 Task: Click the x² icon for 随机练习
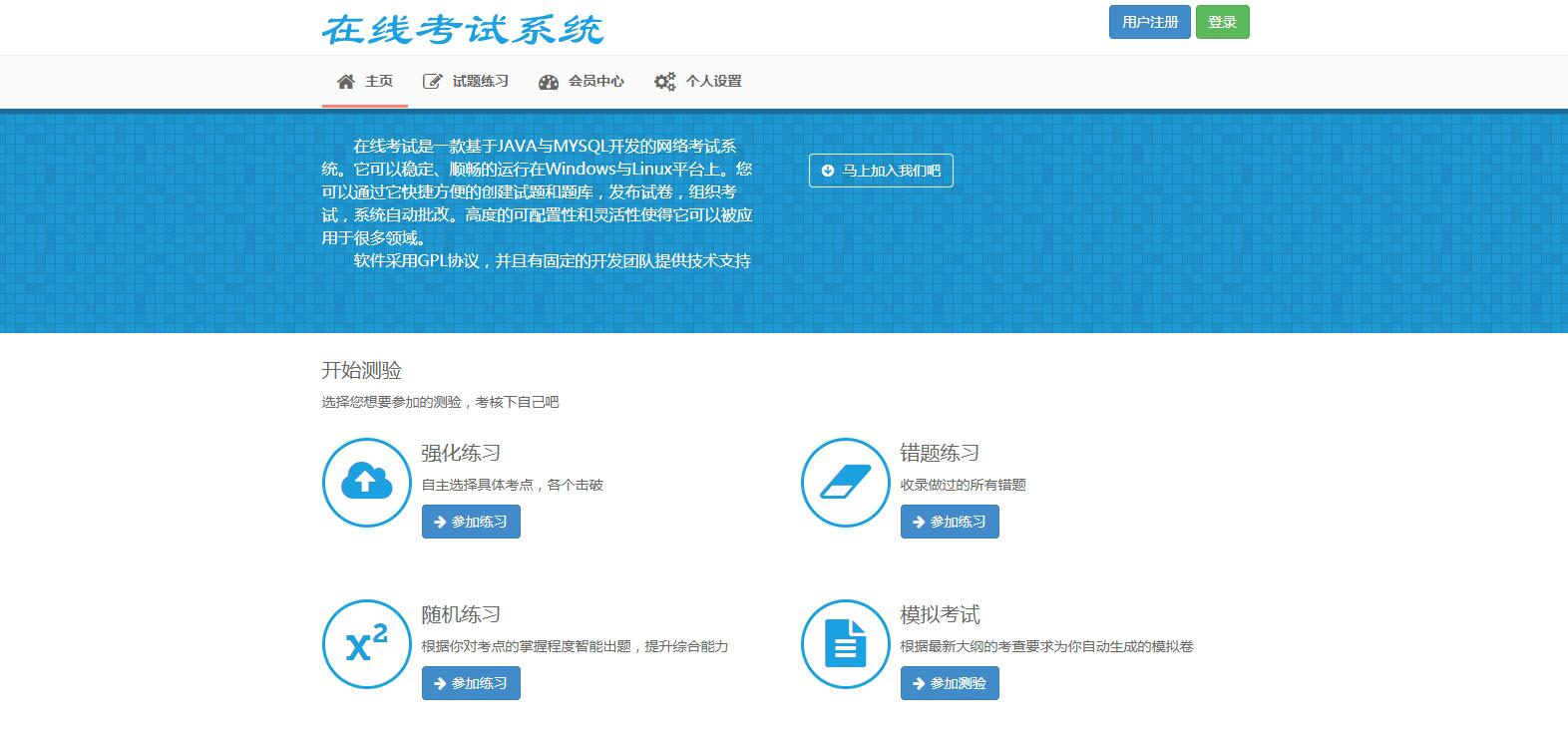(x=366, y=644)
